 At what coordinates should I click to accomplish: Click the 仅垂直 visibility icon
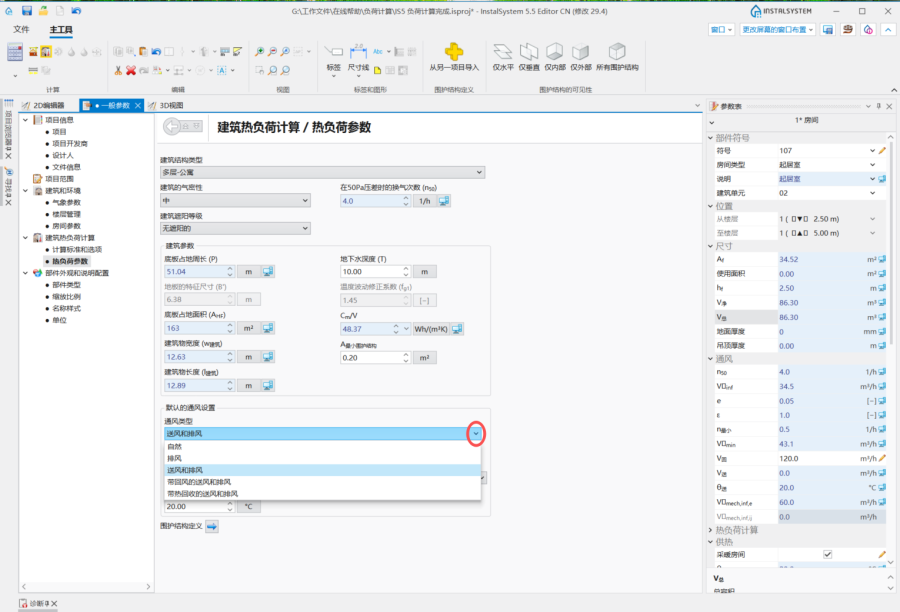click(x=529, y=52)
